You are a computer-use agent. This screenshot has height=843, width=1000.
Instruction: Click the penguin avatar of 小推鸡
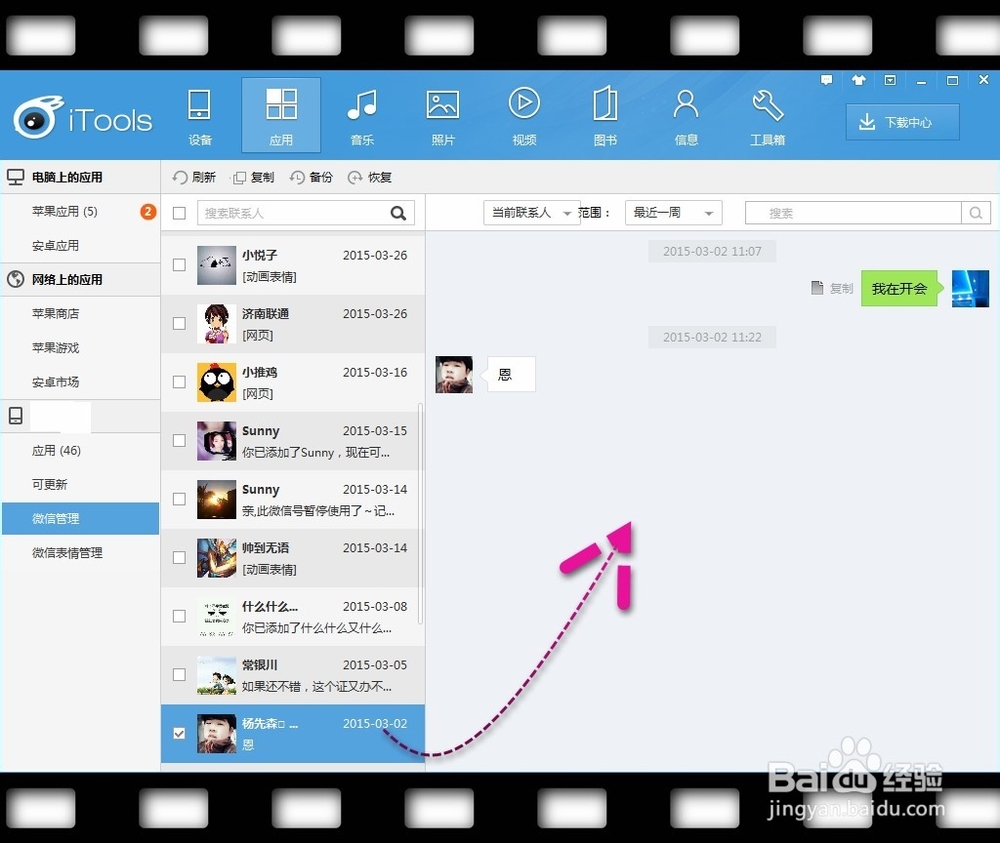click(216, 383)
